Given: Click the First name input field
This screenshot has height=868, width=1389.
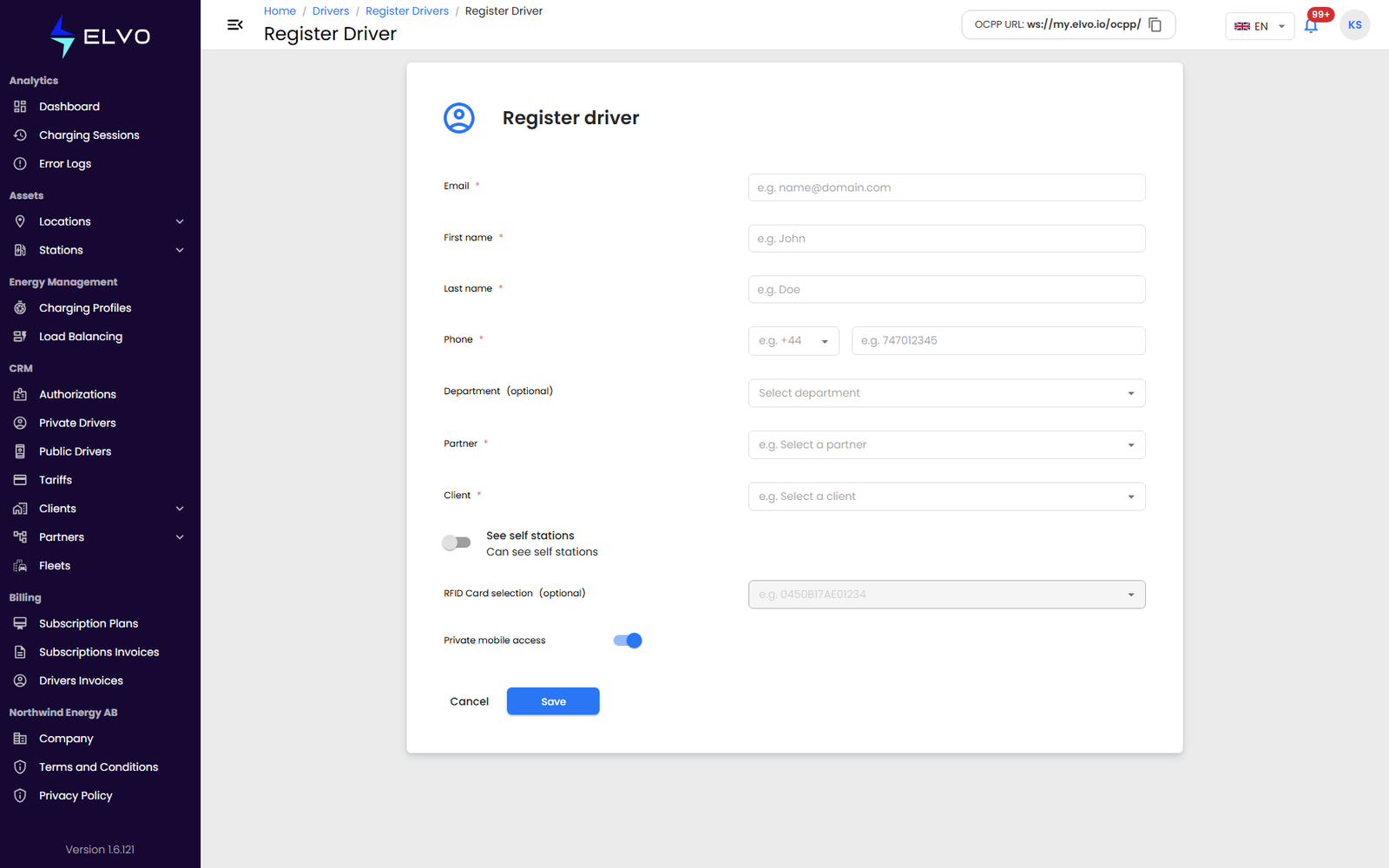Looking at the screenshot, I should click(946, 239).
